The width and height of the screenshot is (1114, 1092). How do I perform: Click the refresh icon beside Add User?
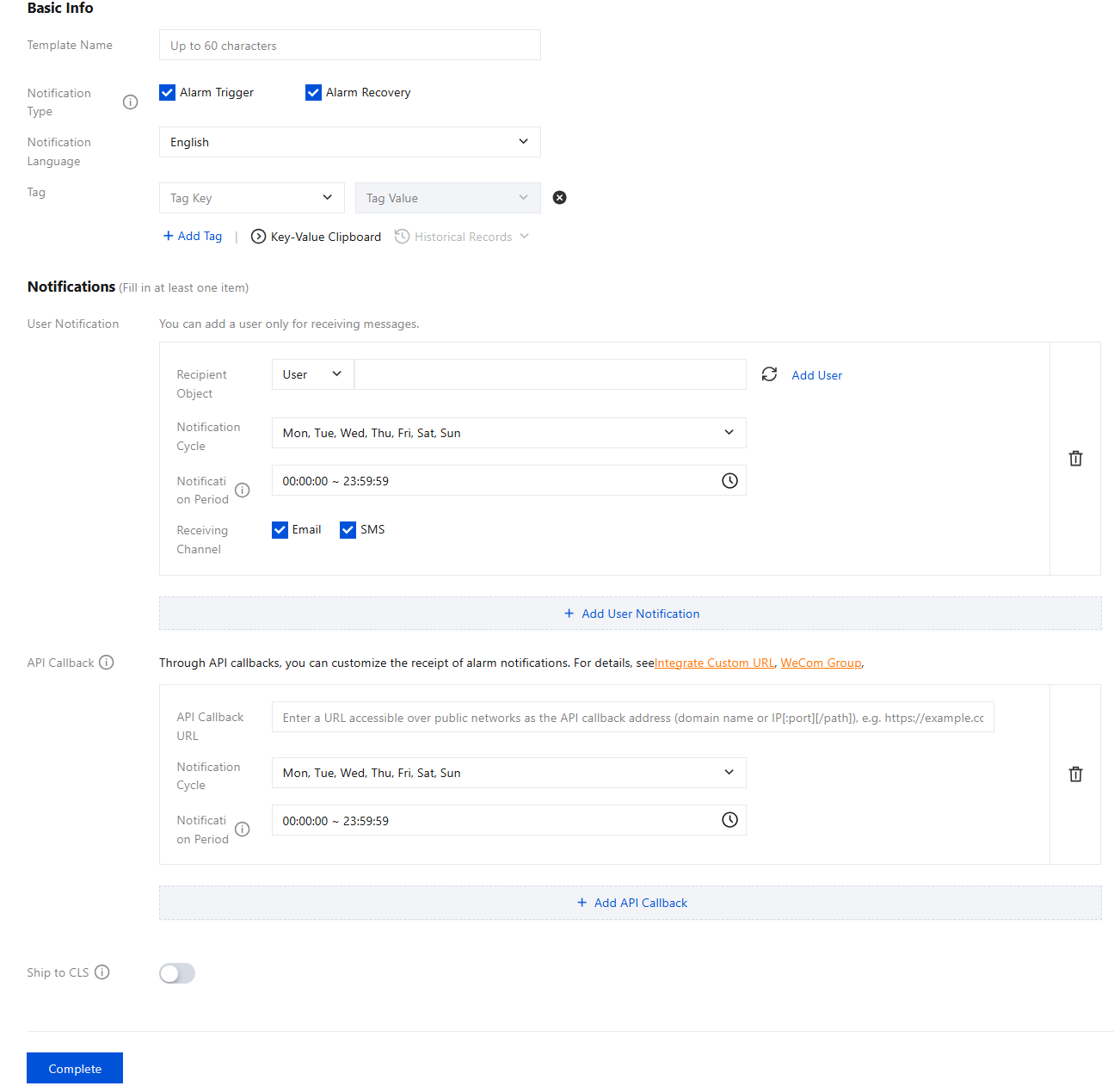769,374
